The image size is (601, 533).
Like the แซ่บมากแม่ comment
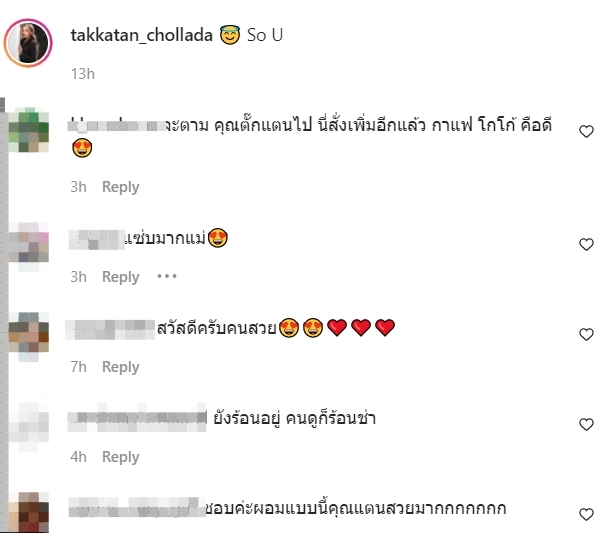pyautogui.click(x=586, y=244)
